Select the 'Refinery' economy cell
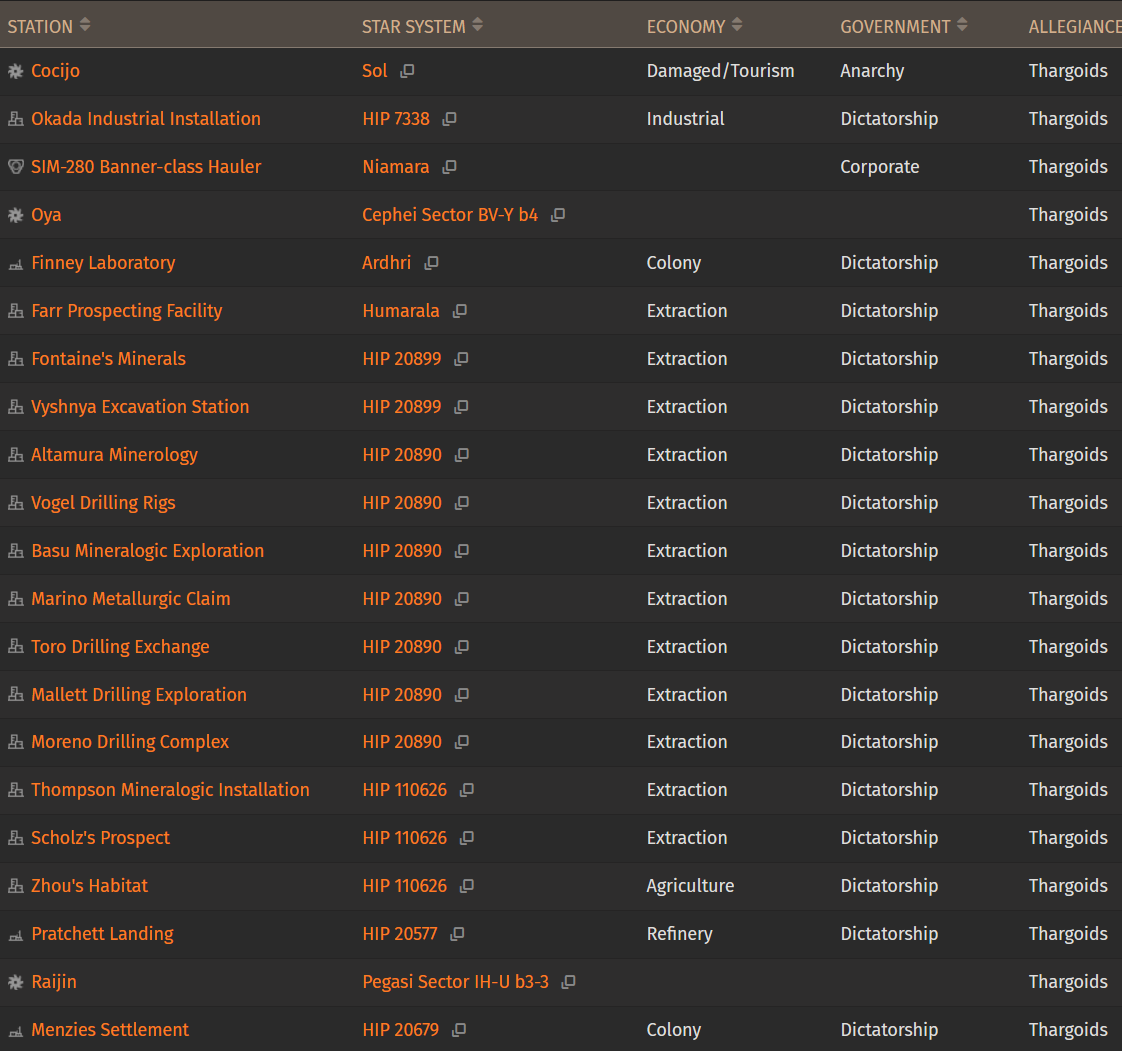 tap(680, 933)
